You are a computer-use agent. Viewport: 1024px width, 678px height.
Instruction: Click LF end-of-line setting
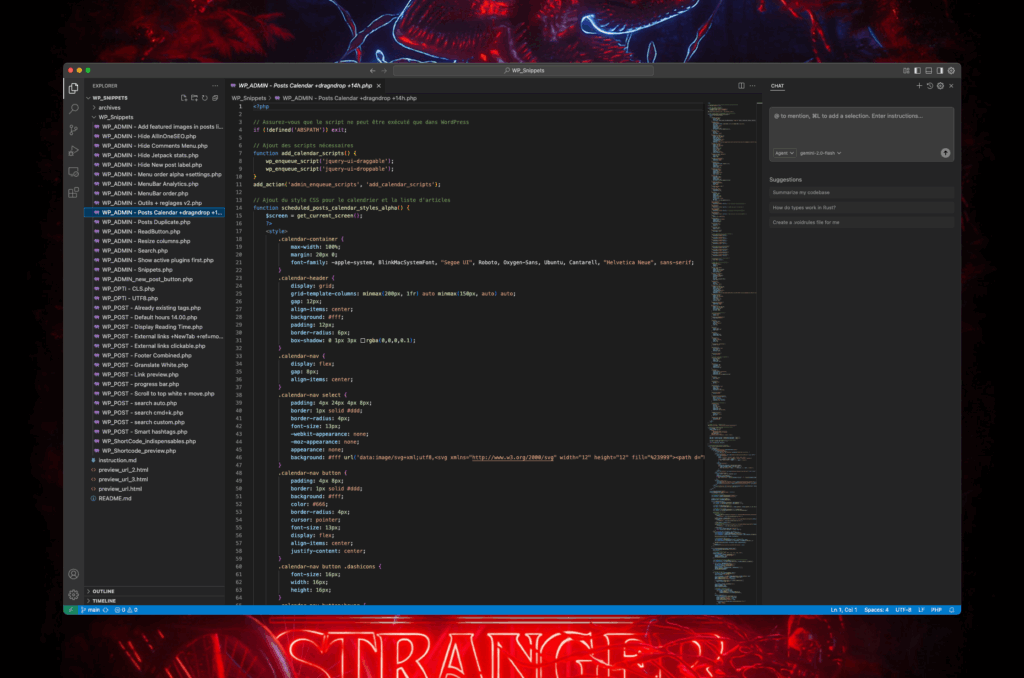coord(921,610)
